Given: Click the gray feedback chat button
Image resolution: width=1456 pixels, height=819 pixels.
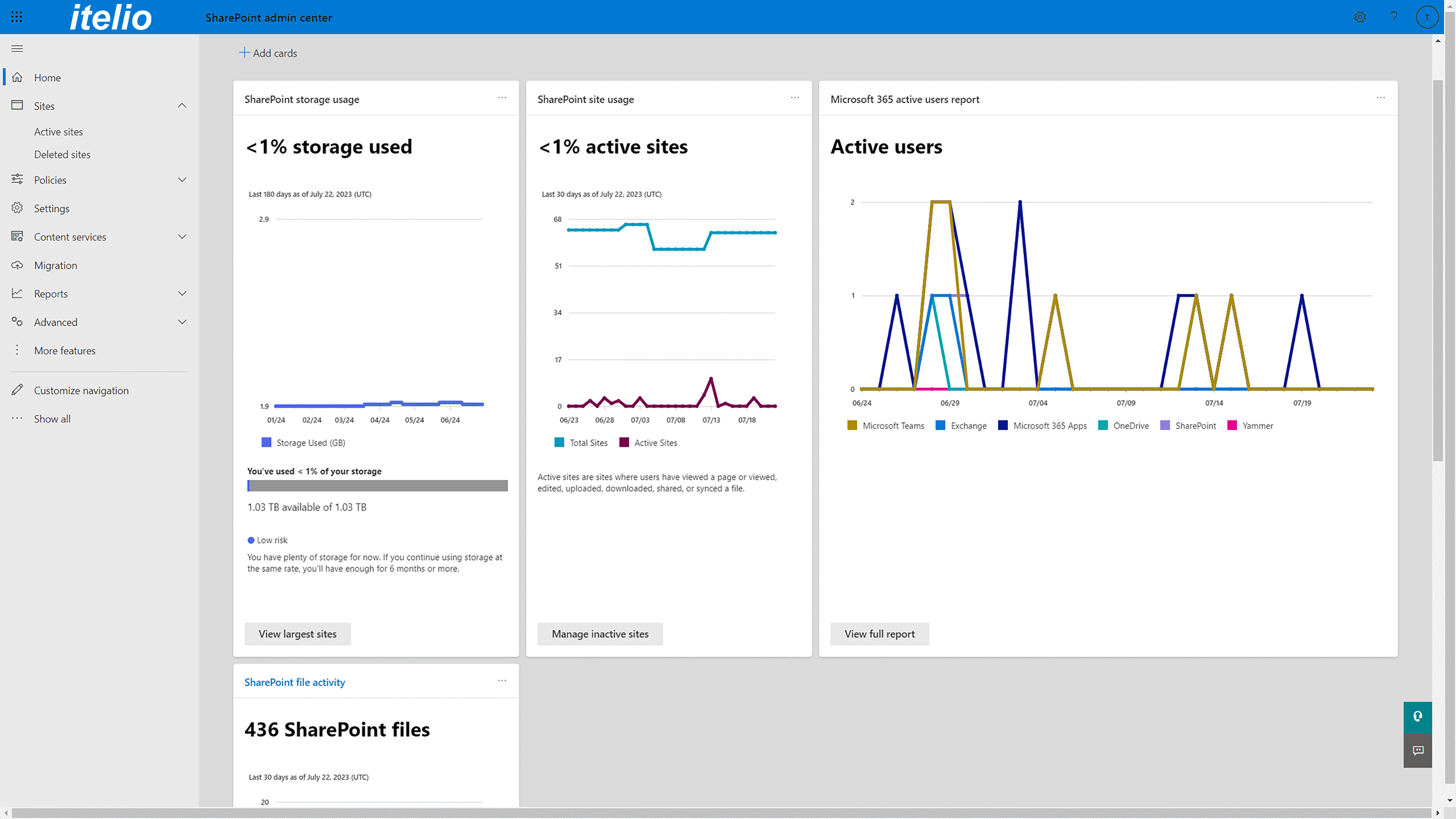Looking at the screenshot, I should [x=1418, y=751].
